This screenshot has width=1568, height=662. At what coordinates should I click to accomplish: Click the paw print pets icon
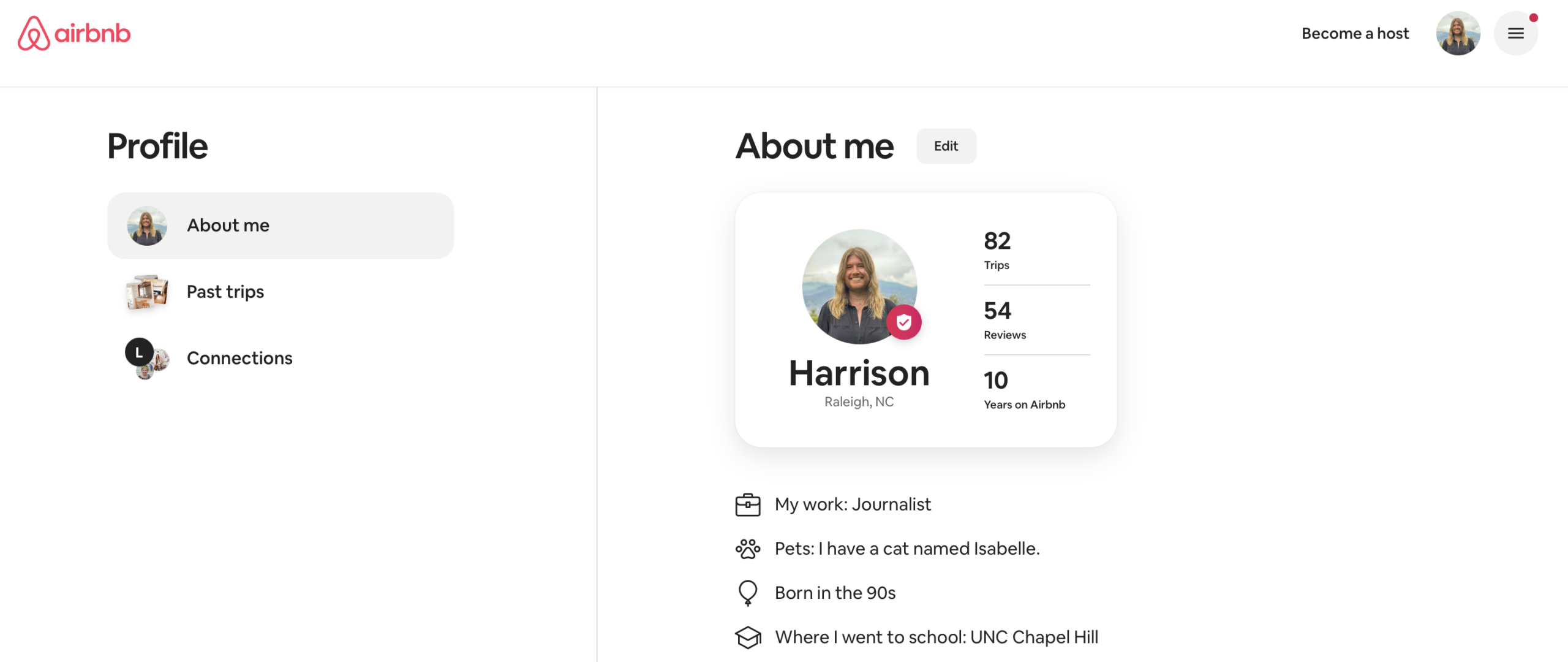tap(748, 549)
